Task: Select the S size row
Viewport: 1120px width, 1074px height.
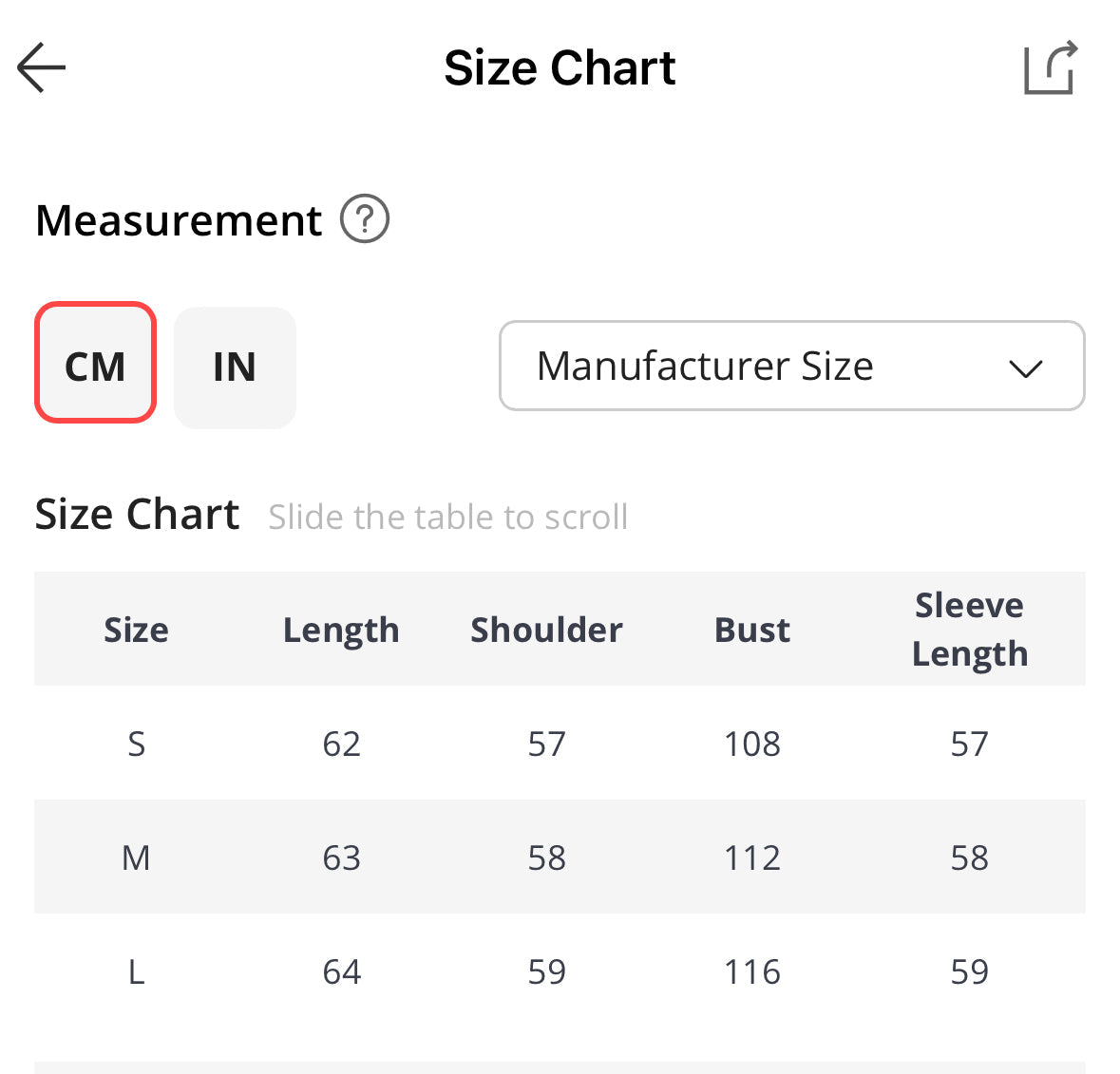Action: [136, 744]
